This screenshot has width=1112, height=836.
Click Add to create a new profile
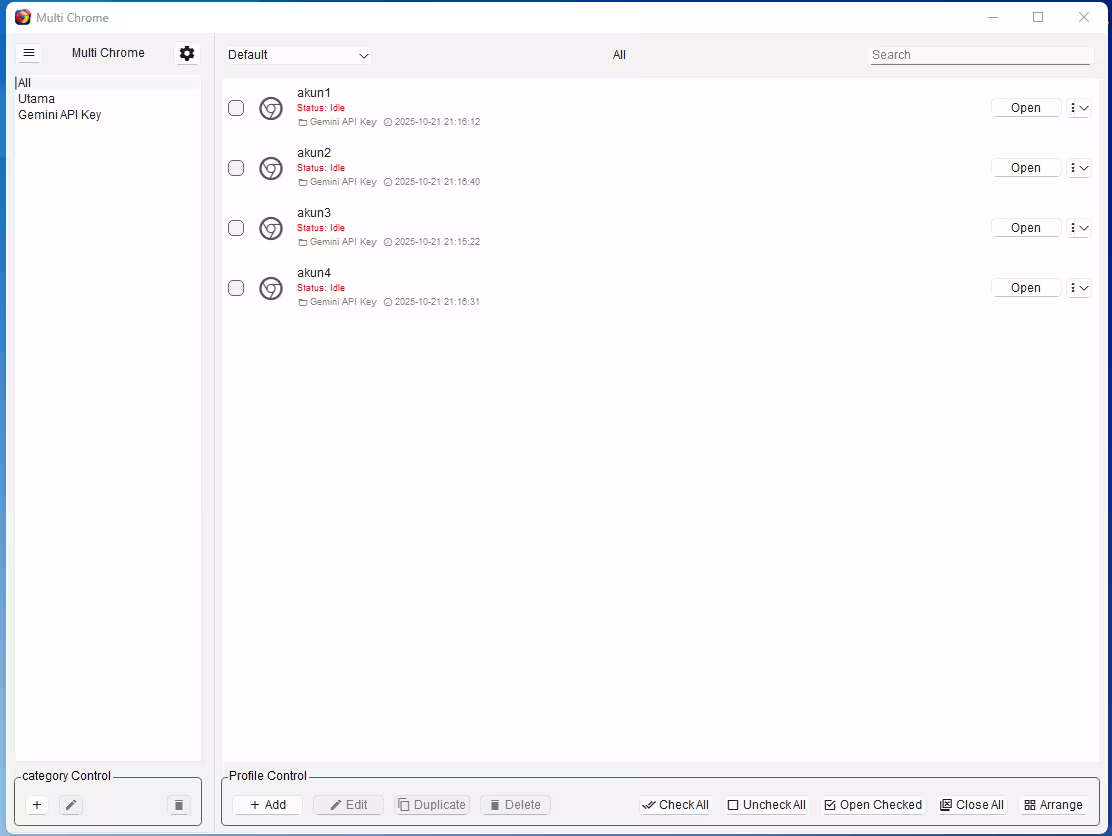tap(267, 805)
